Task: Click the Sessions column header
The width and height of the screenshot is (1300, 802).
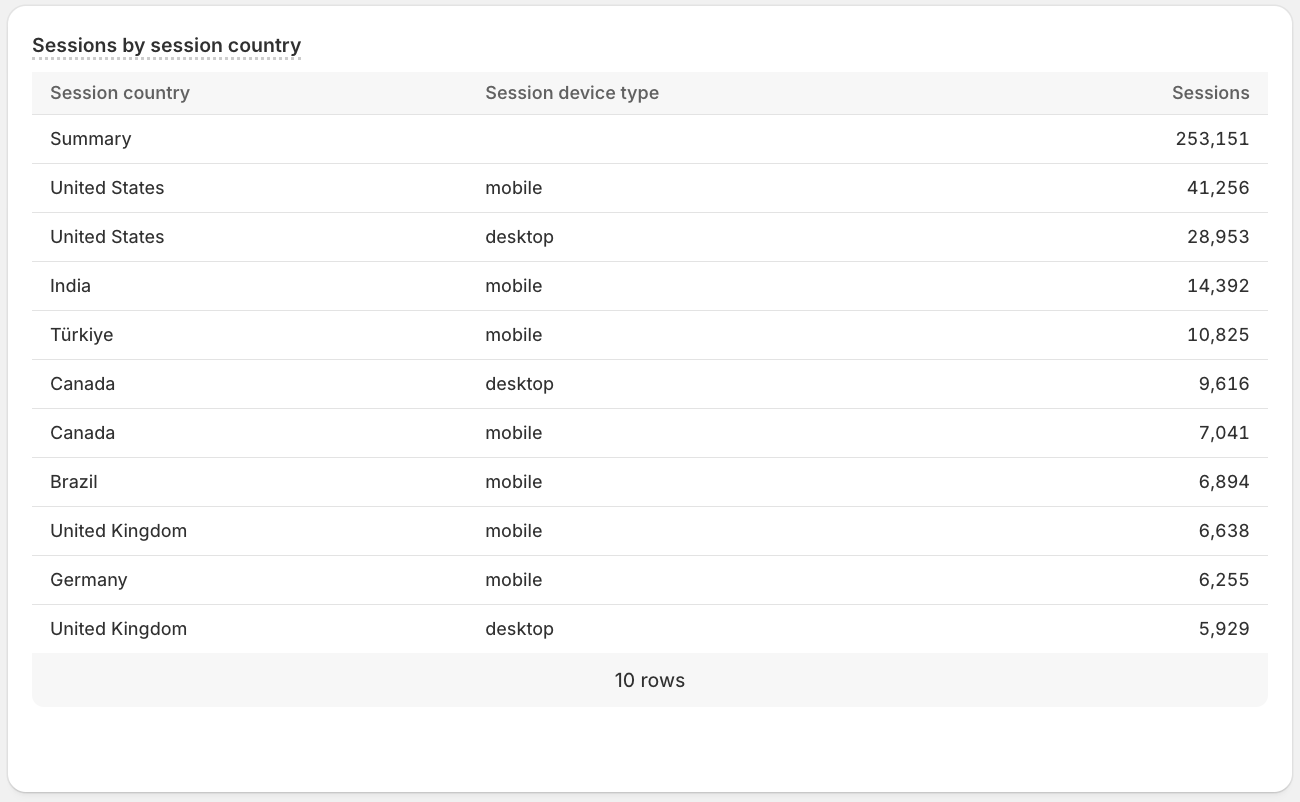Action: point(1210,93)
